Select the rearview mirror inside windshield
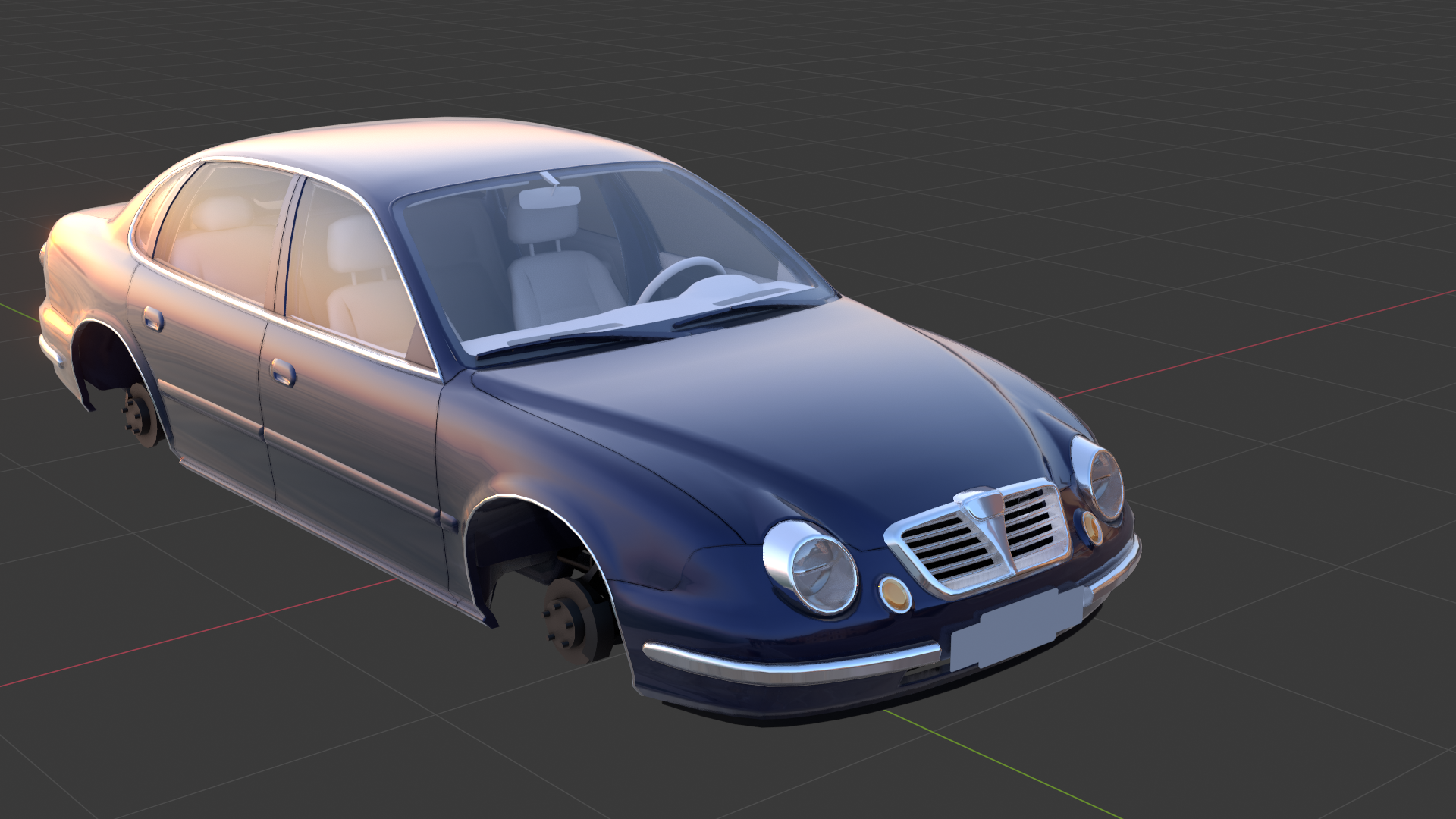 [549, 198]
